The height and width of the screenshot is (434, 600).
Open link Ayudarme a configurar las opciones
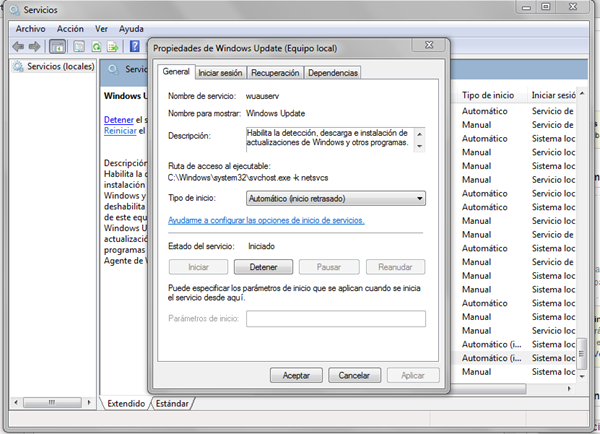(x=266, y=220)
